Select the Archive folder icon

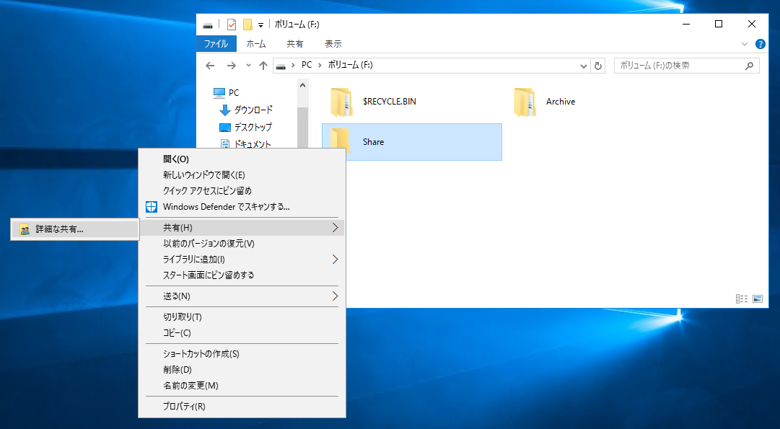point(525,102)
